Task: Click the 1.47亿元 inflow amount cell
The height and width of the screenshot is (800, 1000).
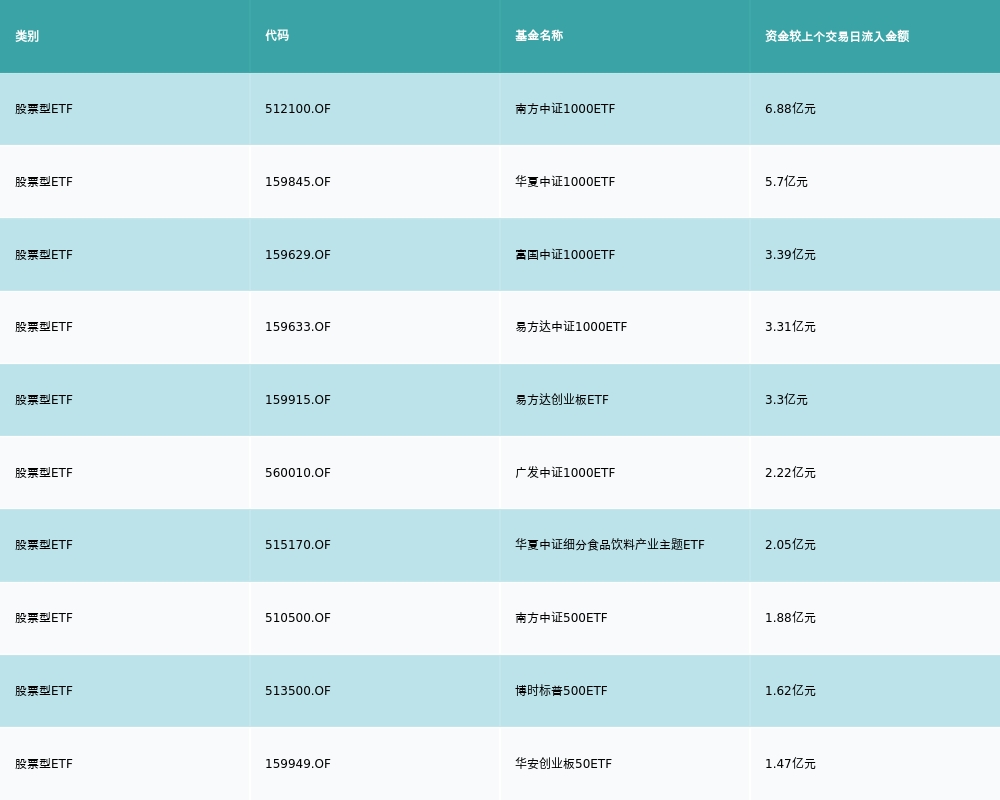Action: [790, 764]
